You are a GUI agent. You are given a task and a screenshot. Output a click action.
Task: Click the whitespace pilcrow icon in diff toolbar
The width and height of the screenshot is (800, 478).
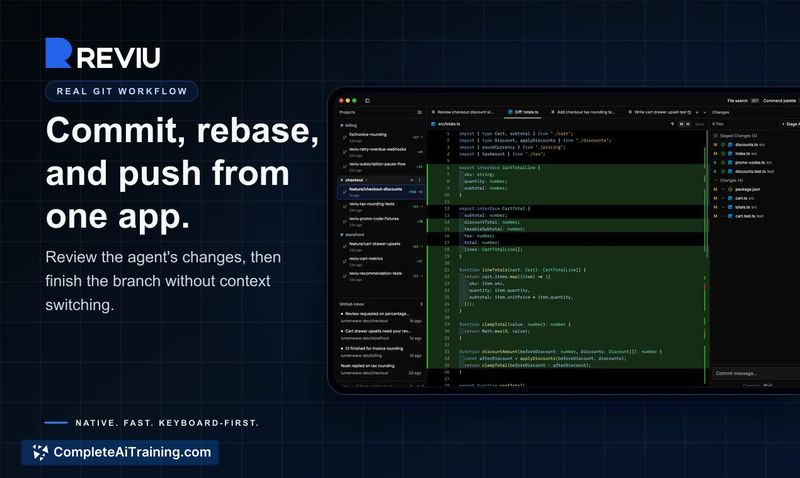point(672,124)
